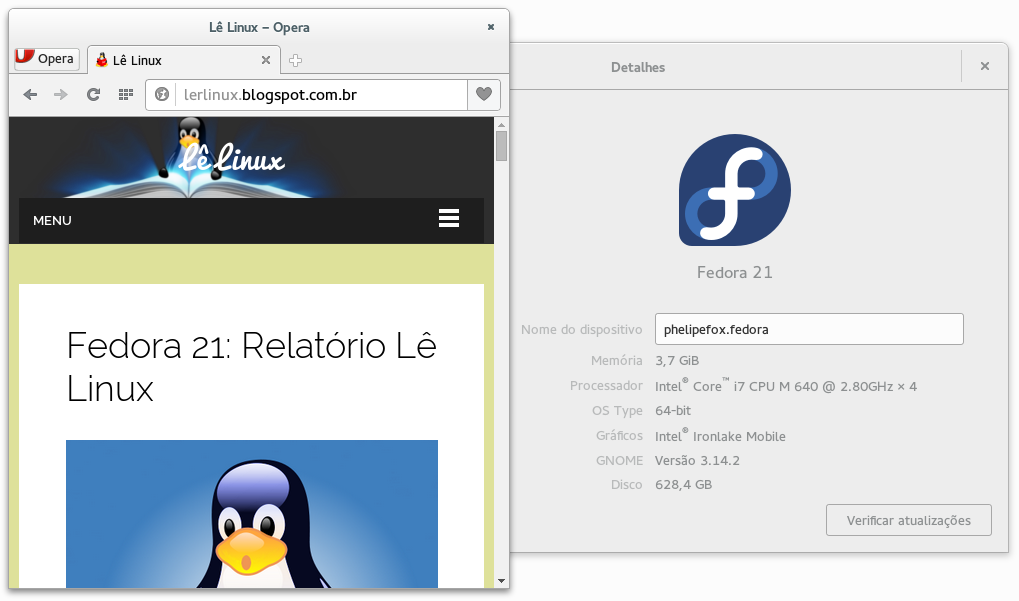Go back using the left arrow

30,95
